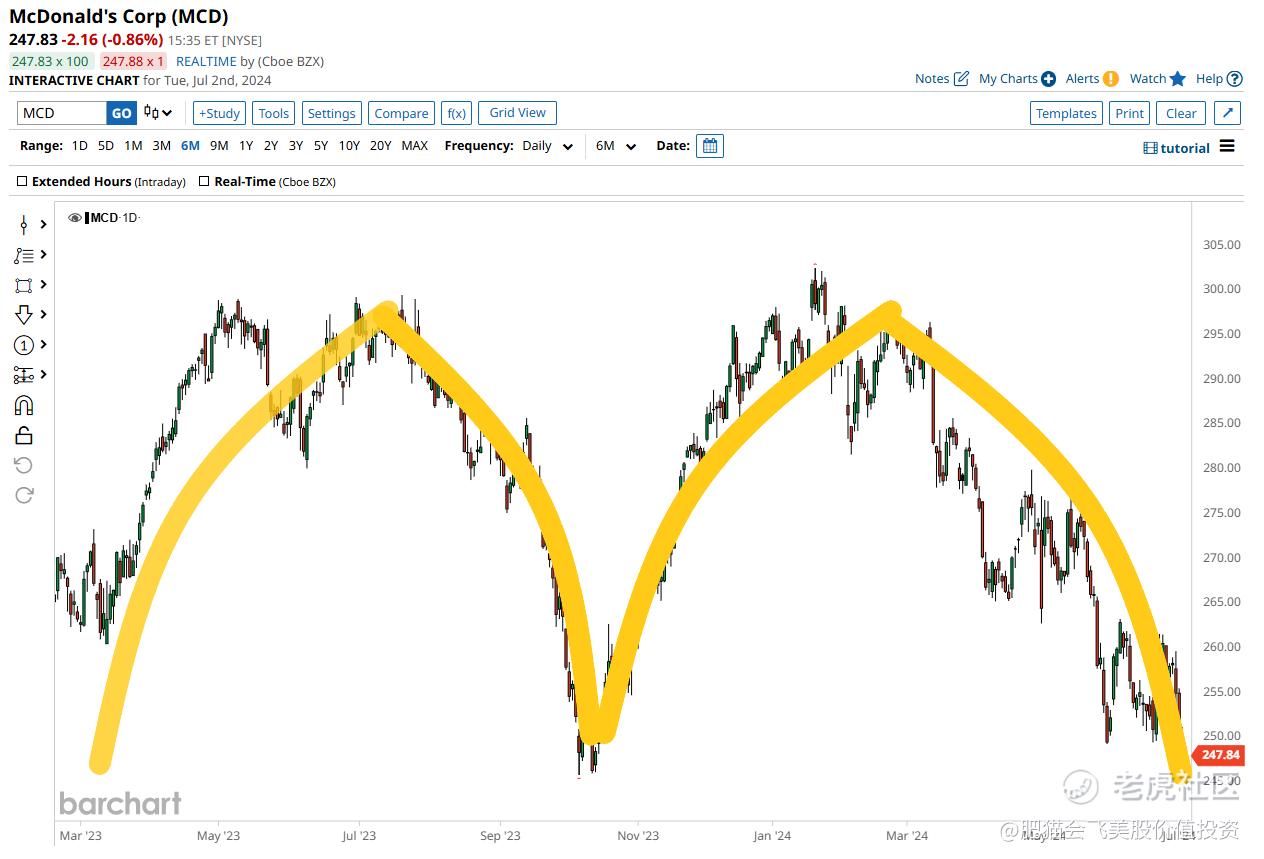Select the vertical line drawing tool

pyautogui.click(x=24, y=225)
